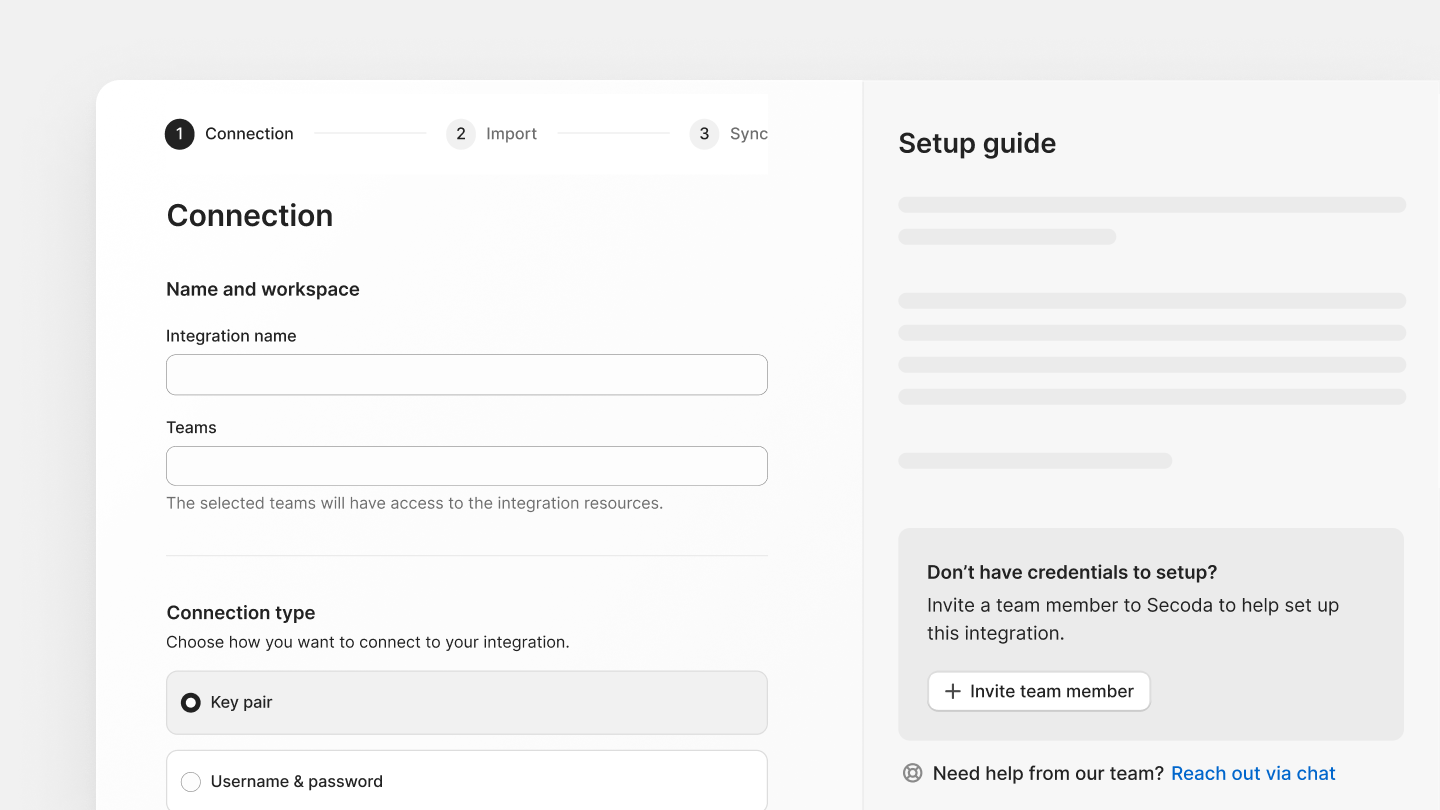Jump to the Sync step label
The height and width of the screenshot is (810, 1440).
pos(748,134)
